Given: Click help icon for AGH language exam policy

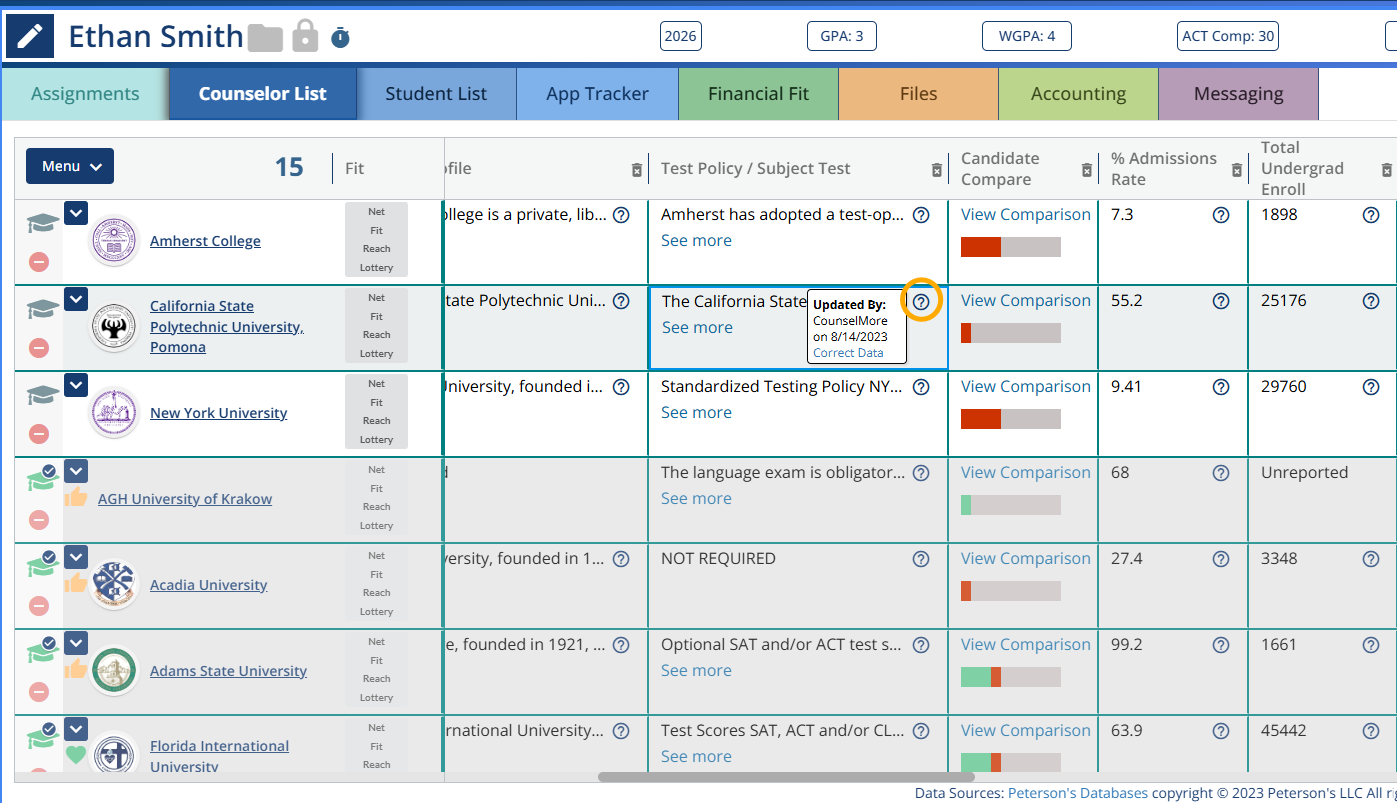Looking at the screenshot, I should [921, 473].
